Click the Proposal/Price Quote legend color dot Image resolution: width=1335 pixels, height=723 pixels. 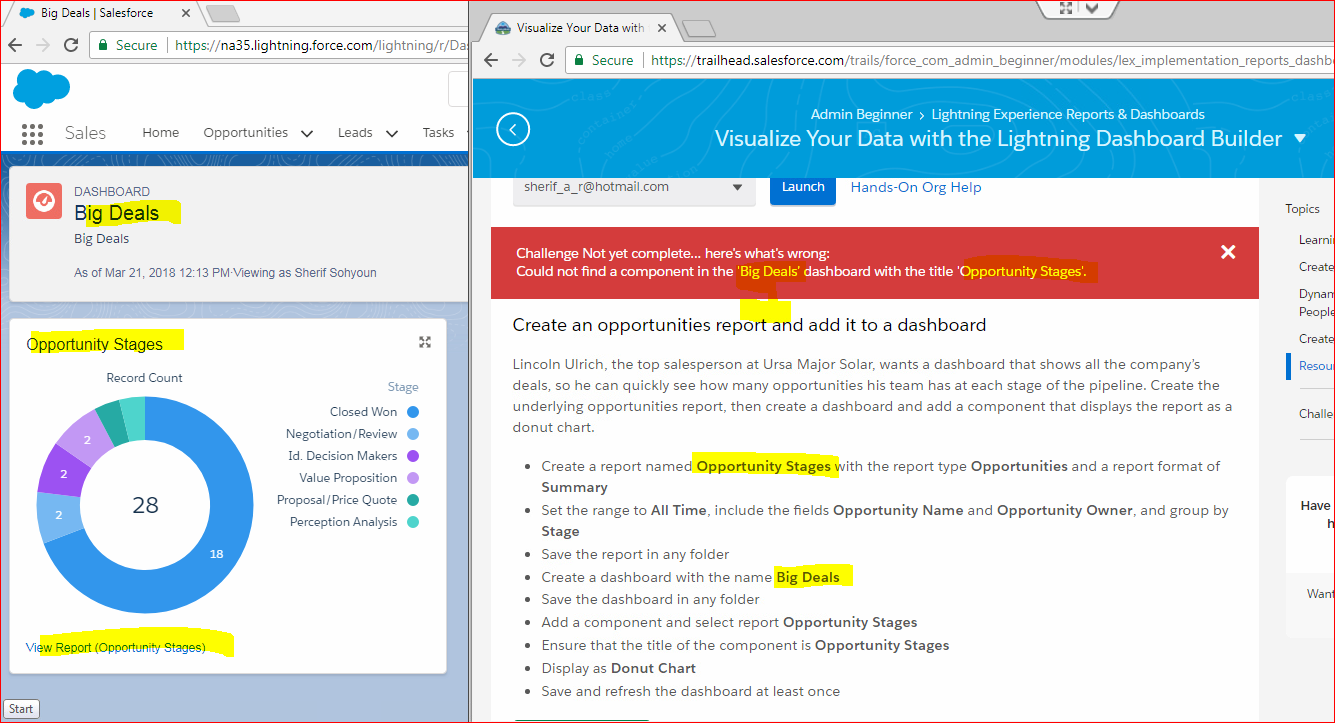(413, 500)
